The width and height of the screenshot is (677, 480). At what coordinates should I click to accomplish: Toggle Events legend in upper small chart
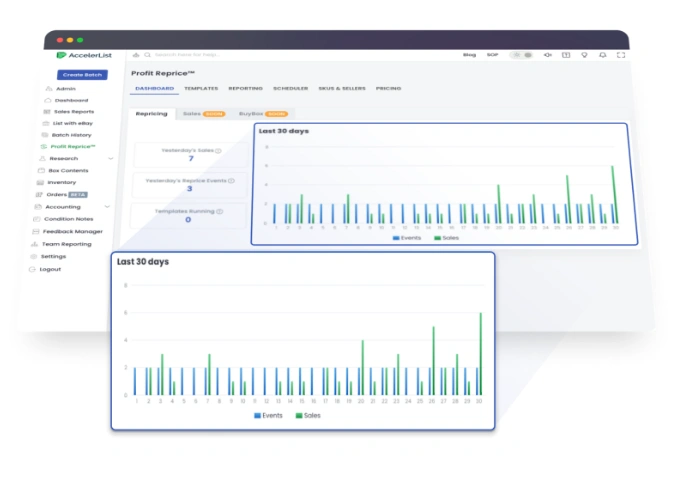click(x=407, y=238)
